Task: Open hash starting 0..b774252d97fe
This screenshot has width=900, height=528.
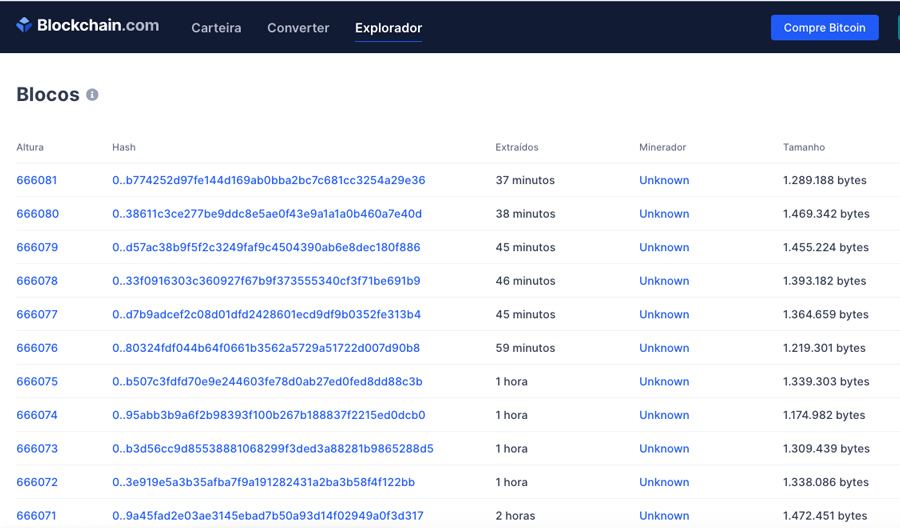Action: coord(268,181)
